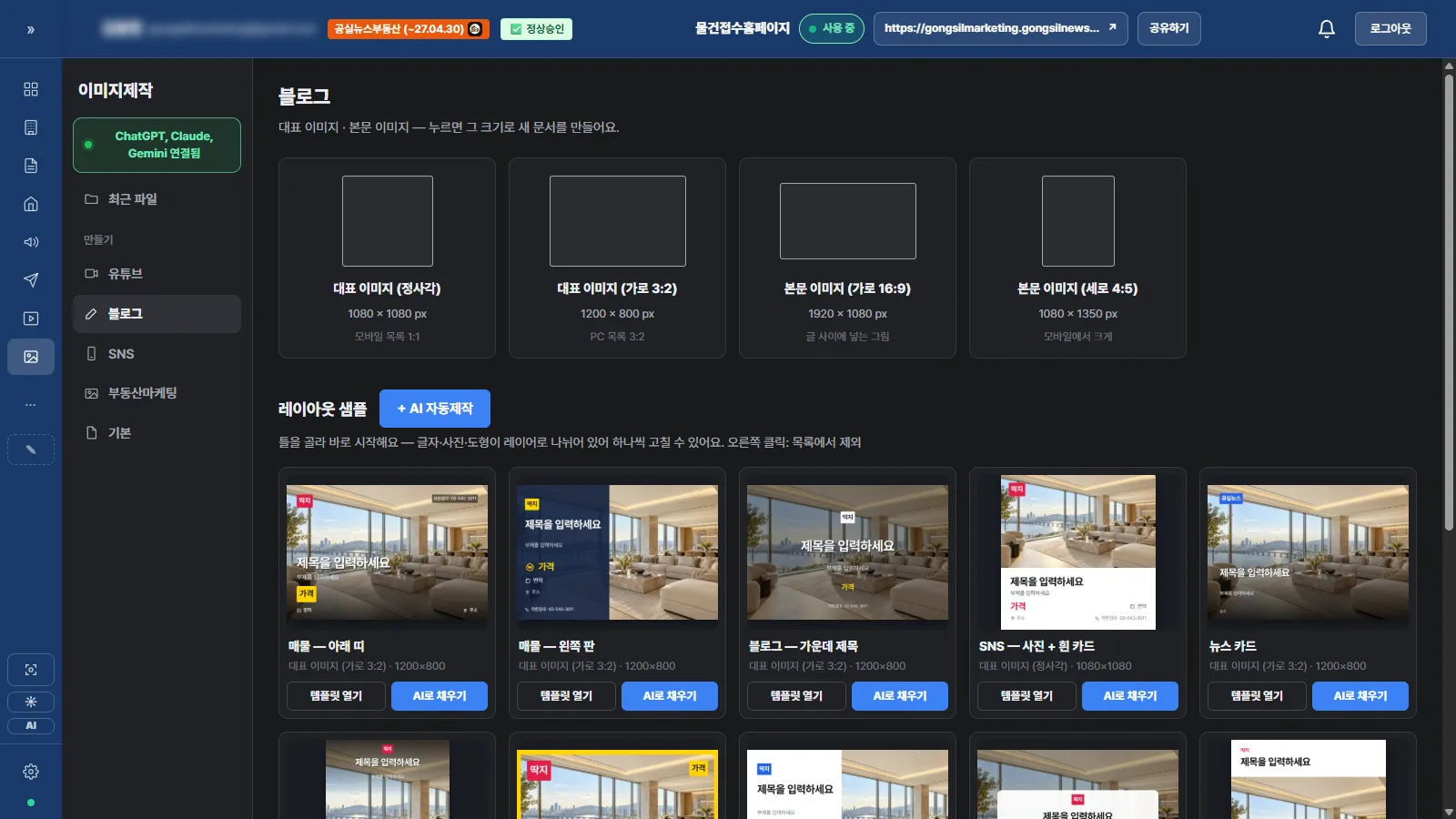1456x819 pixels.
Task: Click the dashed-box pencil icon in the rail
Action: tap(31, 450)
